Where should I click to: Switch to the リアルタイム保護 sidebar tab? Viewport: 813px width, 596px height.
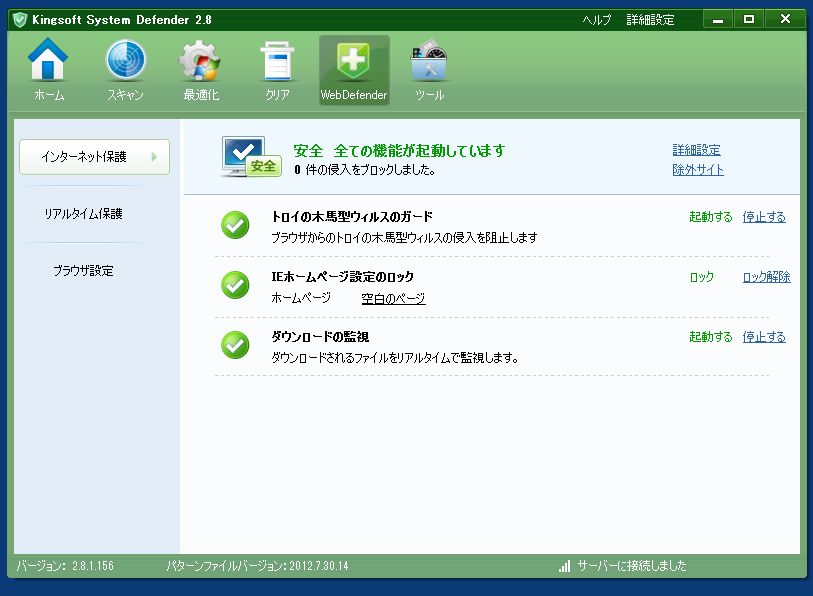point(83,214)
